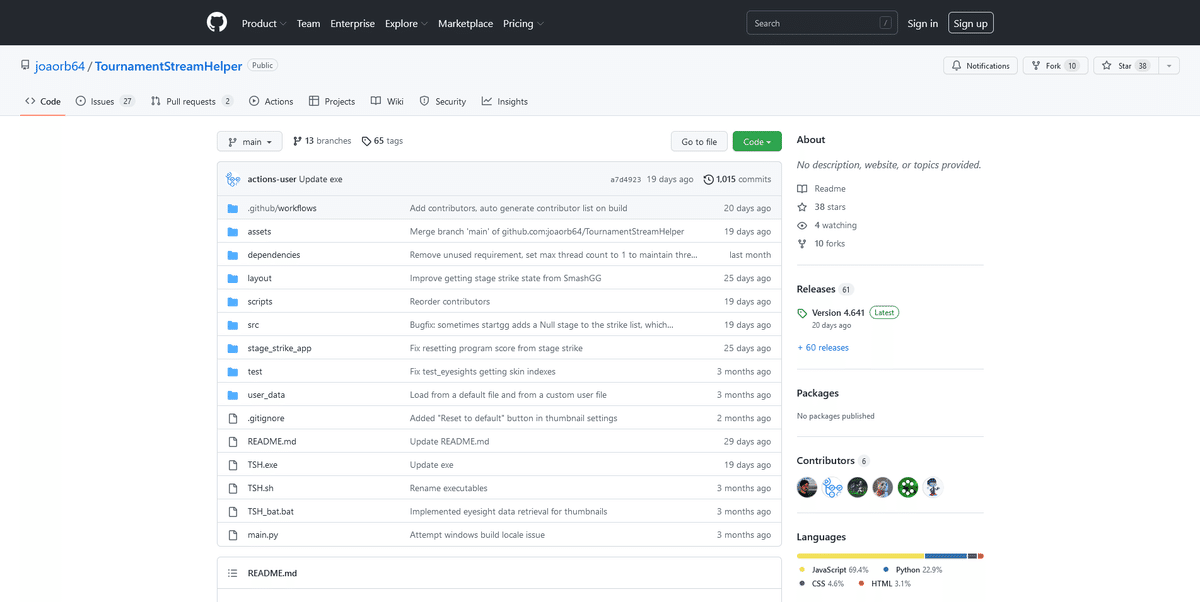
Task: Open the second contributor avatar with blue logo
Action: point(832,487)
